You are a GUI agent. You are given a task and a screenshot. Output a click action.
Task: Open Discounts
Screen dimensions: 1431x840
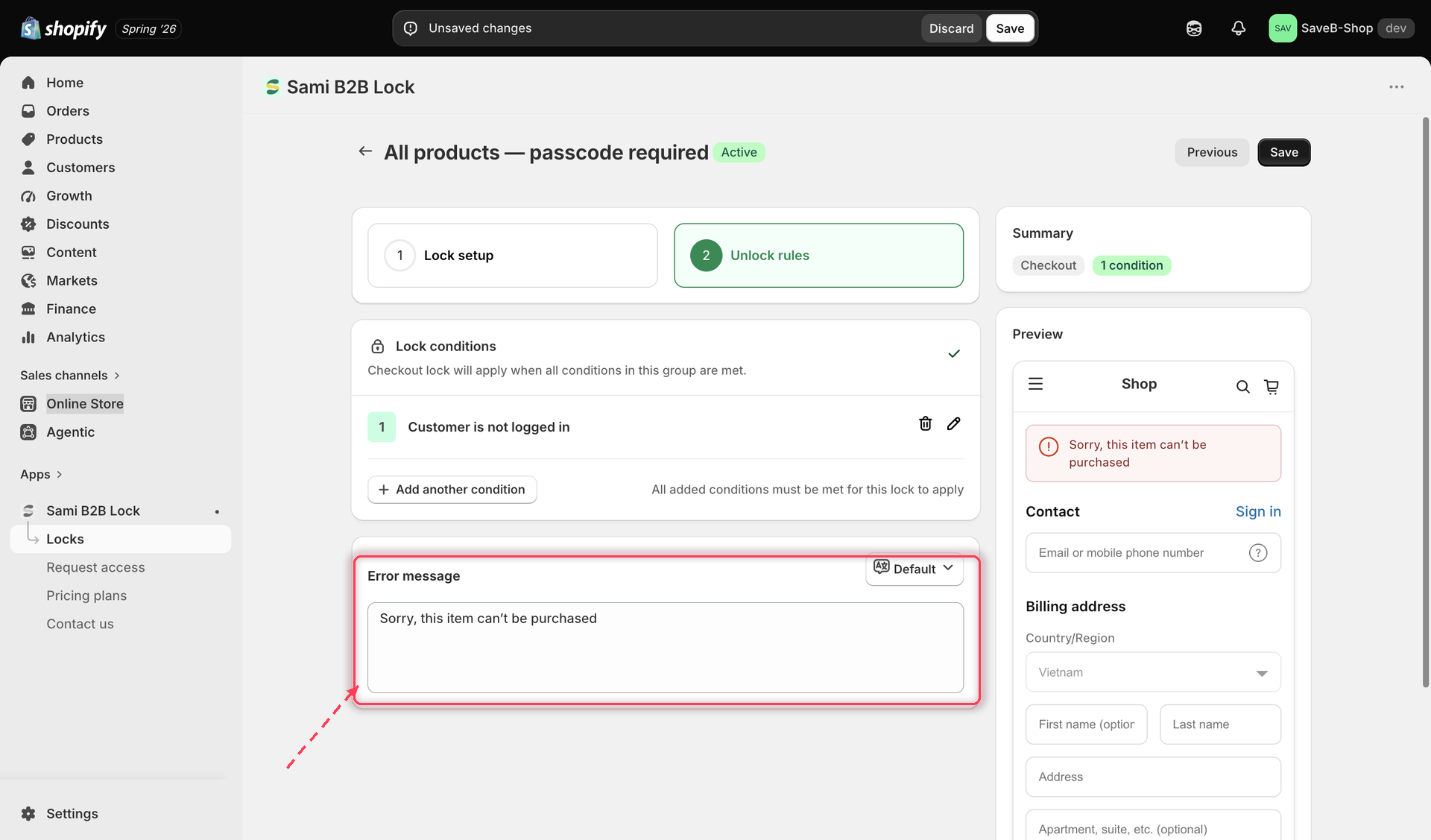click(x=78, y=224)
